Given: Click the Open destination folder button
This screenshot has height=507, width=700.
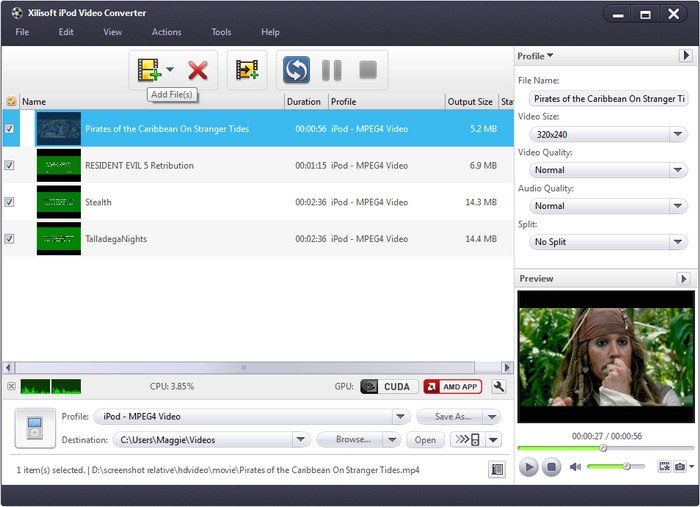Looking at the screenshot, I should pos(425,440).
